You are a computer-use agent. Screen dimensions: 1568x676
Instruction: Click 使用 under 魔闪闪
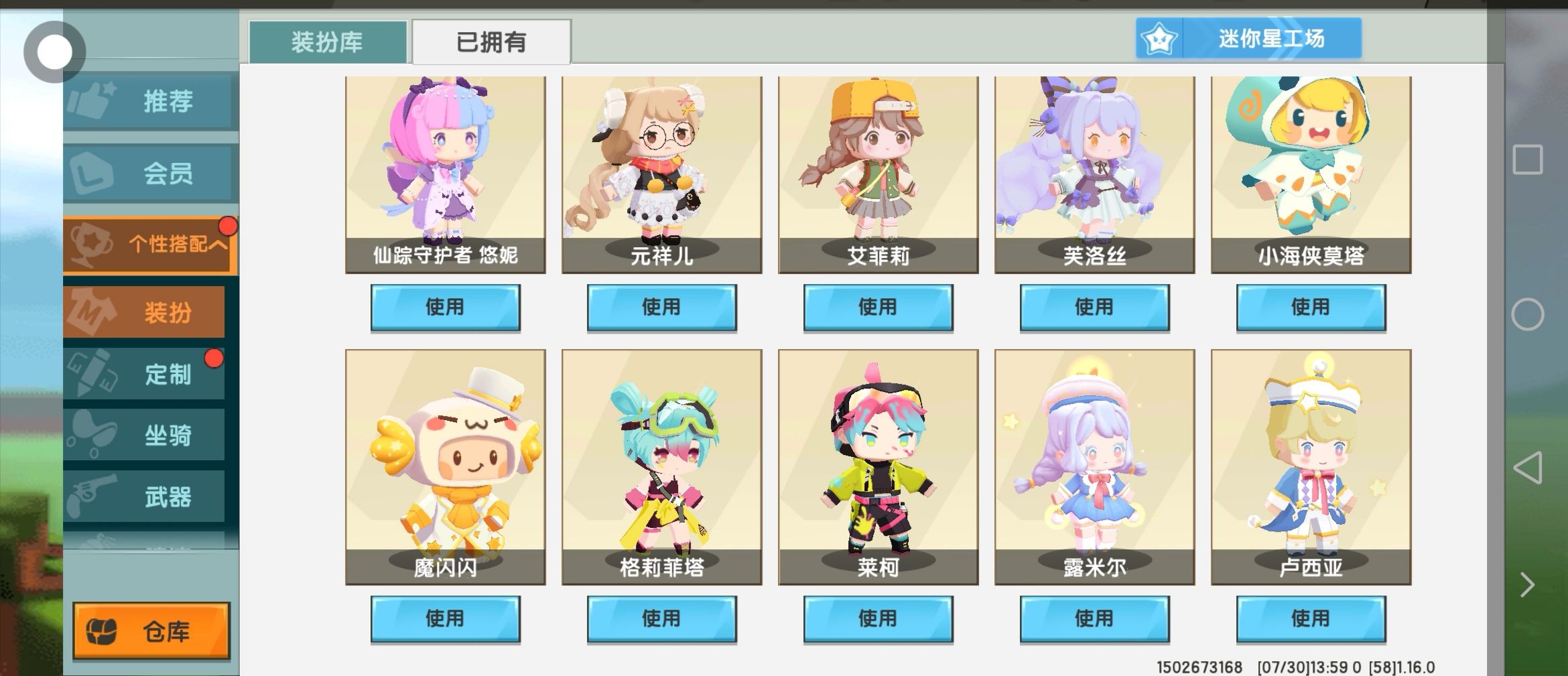coord(445,618)
